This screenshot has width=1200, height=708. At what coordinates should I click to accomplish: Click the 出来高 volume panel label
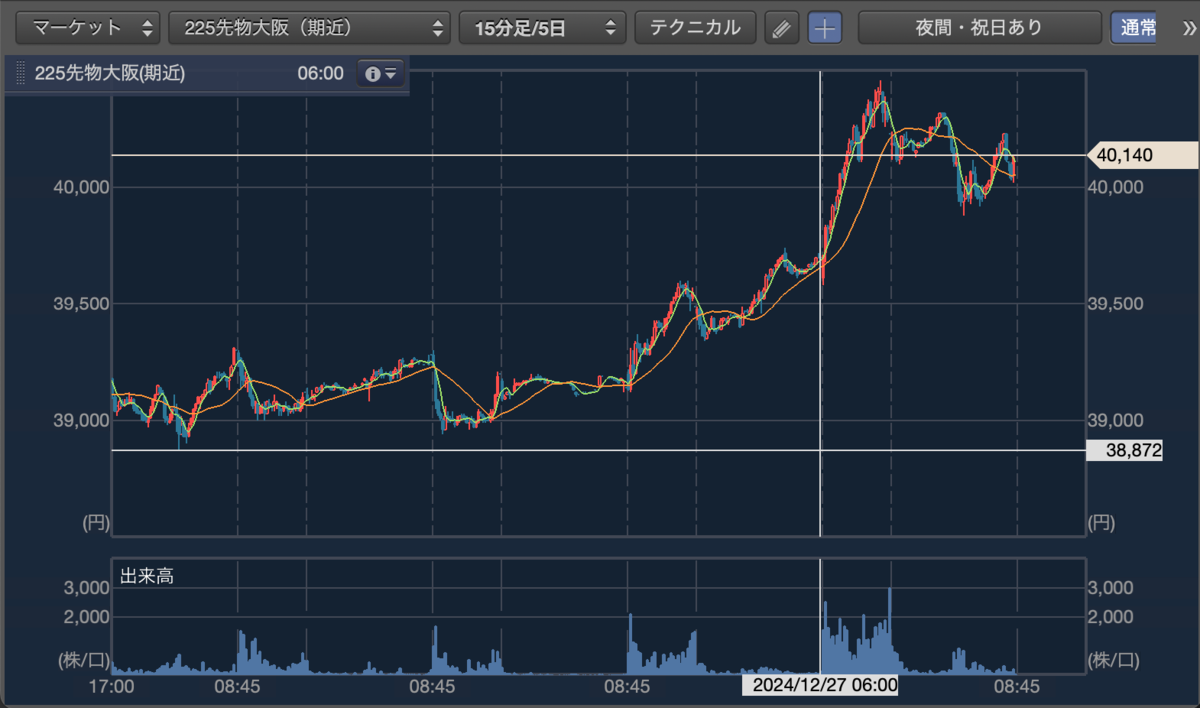coord(147,576)
